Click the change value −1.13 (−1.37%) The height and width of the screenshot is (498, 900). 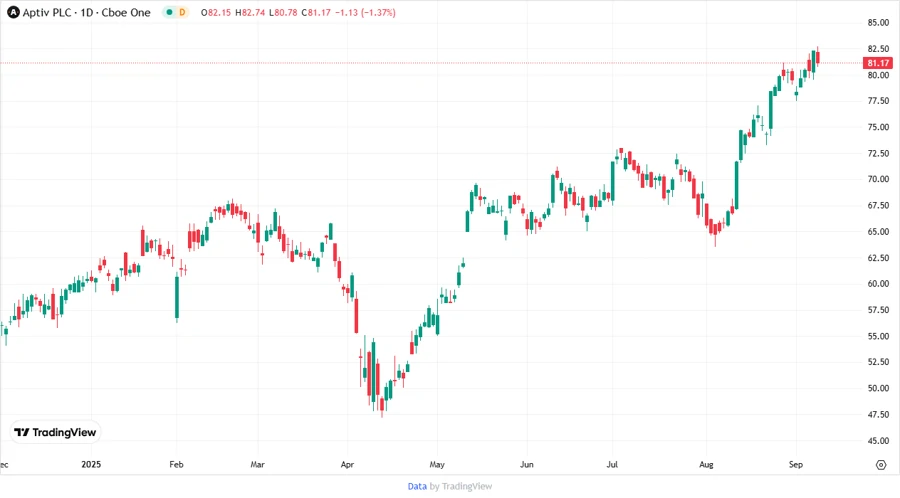pos(365,13)
